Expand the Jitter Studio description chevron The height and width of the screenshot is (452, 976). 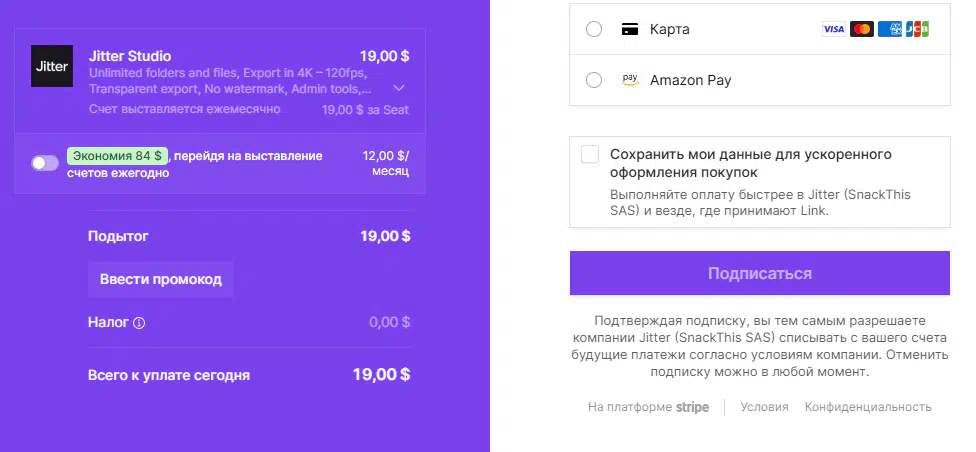coord(400,87)
